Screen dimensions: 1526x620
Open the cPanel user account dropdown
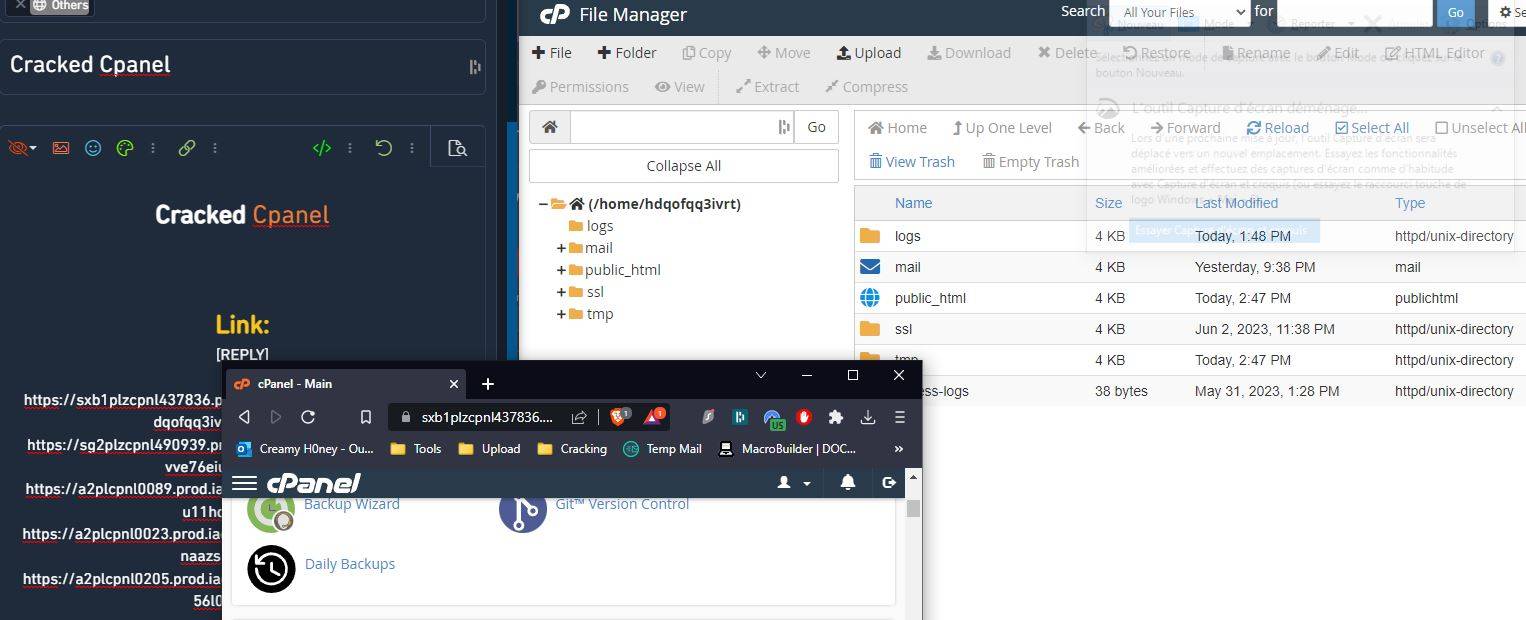tap(794, 483)
